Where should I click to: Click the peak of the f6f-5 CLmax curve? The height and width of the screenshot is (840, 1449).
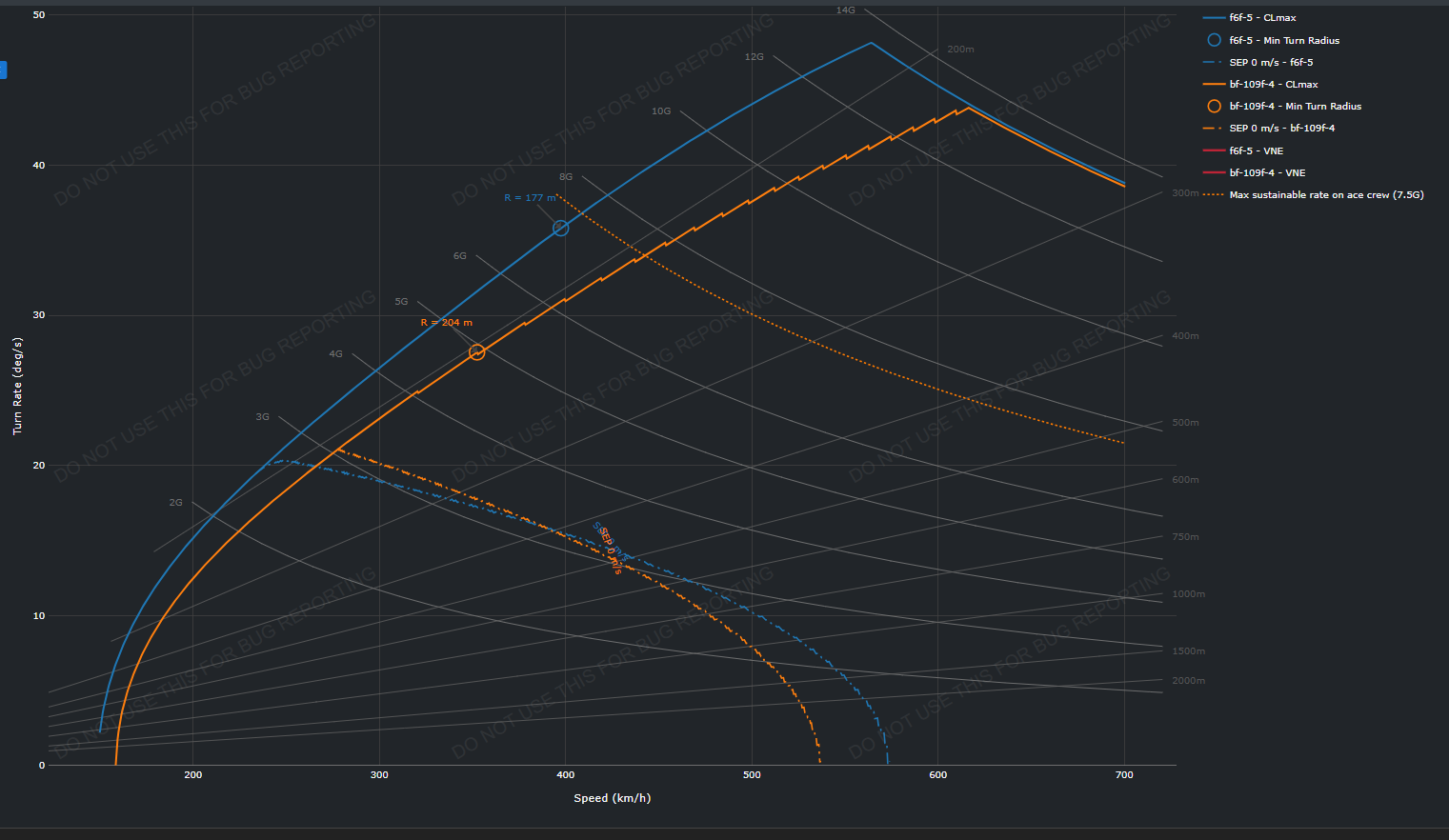click(871, 43)
